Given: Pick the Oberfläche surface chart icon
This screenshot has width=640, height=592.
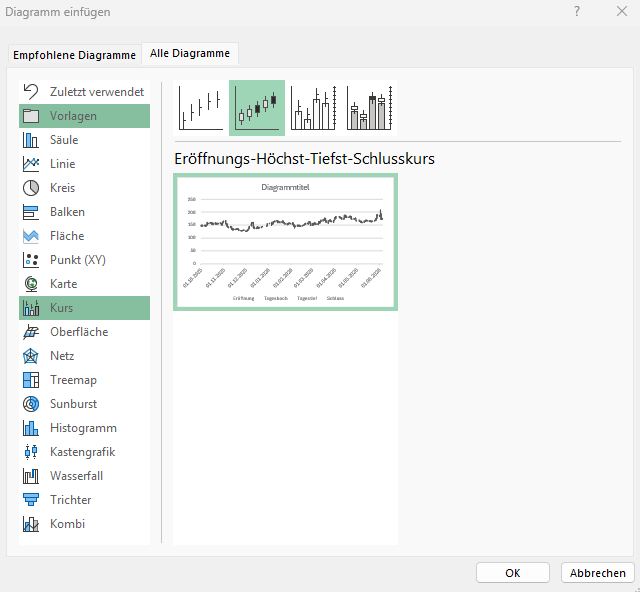Looking at the screenshot, I should [x=31, y=332].
